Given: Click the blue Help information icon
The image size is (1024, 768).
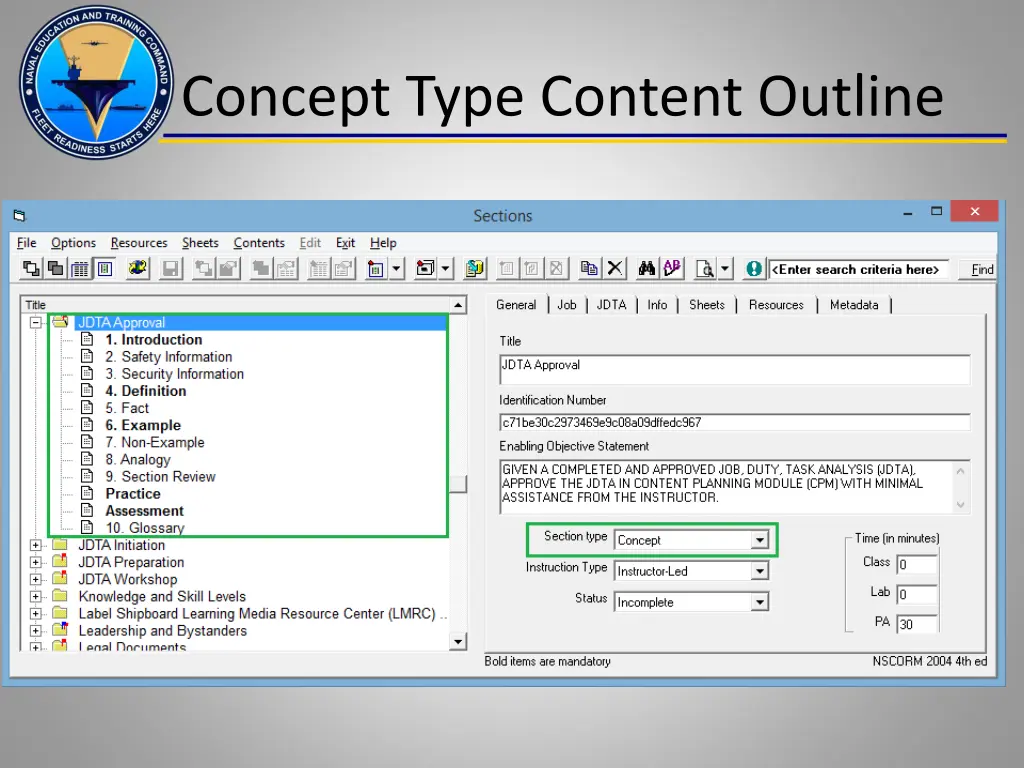Looking at the screenshot, I should (753, 268).
